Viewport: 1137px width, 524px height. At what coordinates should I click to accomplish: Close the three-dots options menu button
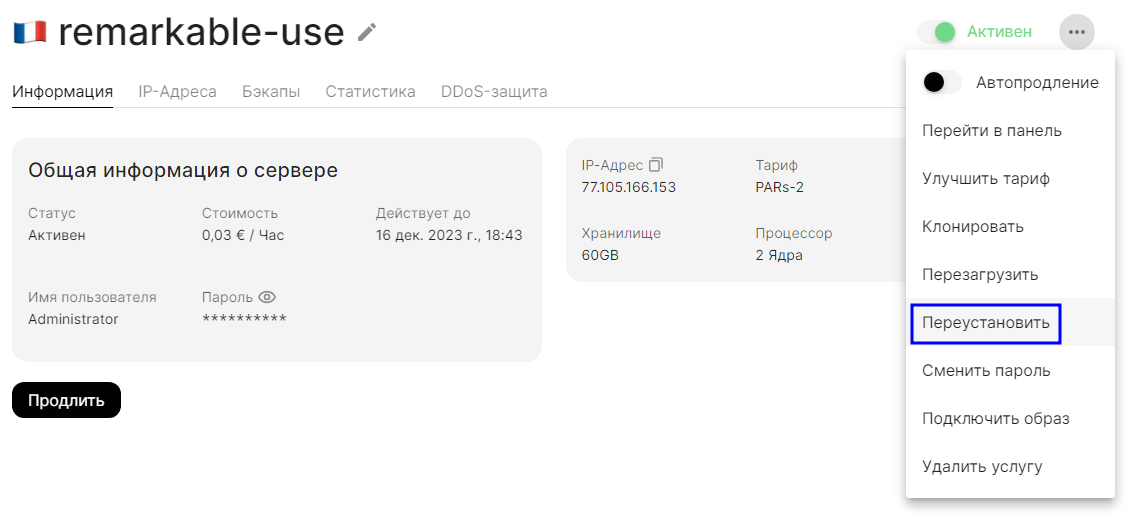tap(1076, 32)
